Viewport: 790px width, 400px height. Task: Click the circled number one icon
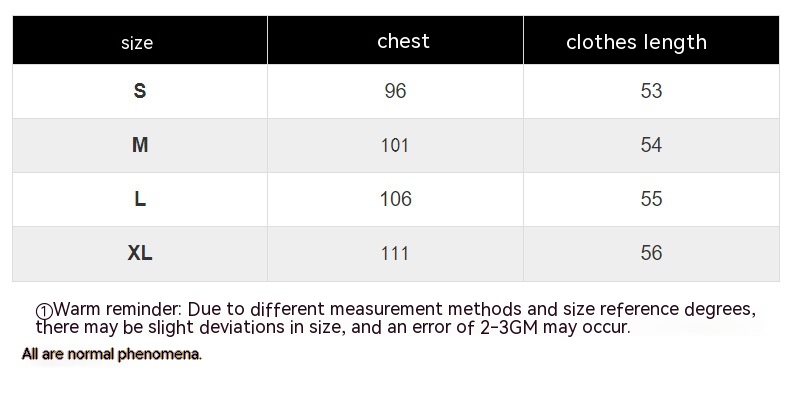[x=44, y=312]
